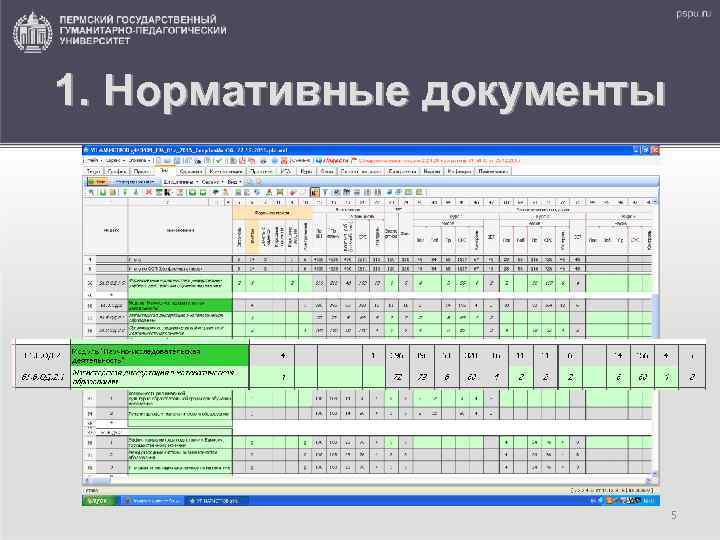Switch to the Практики tab
Image resolution: width=720 pixels, height=540 pixels.
(261, 172)
